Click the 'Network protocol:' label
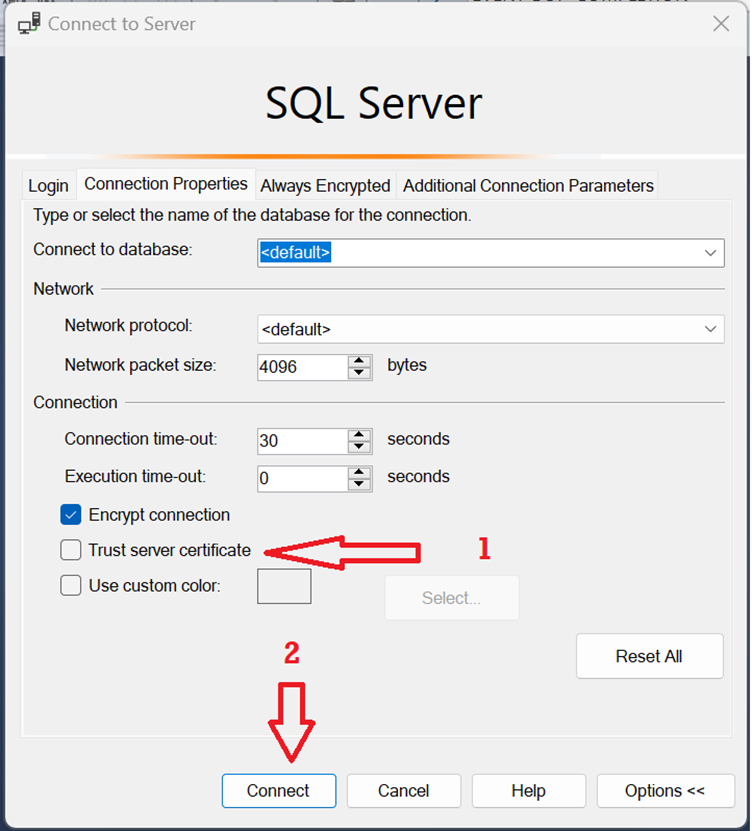The width and height of the screenshot is (752, 831). pos(128,325)
